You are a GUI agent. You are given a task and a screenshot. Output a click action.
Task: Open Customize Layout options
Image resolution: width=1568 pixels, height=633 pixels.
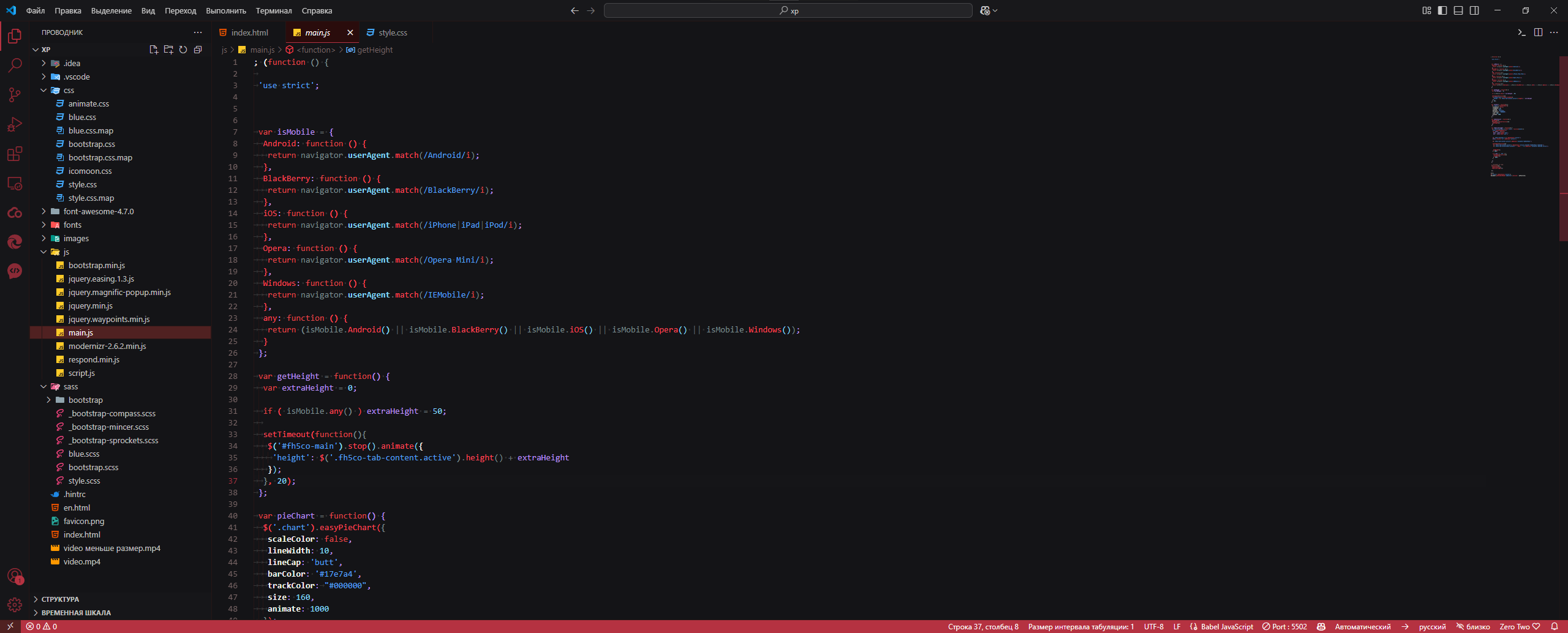click(1427, 10)
